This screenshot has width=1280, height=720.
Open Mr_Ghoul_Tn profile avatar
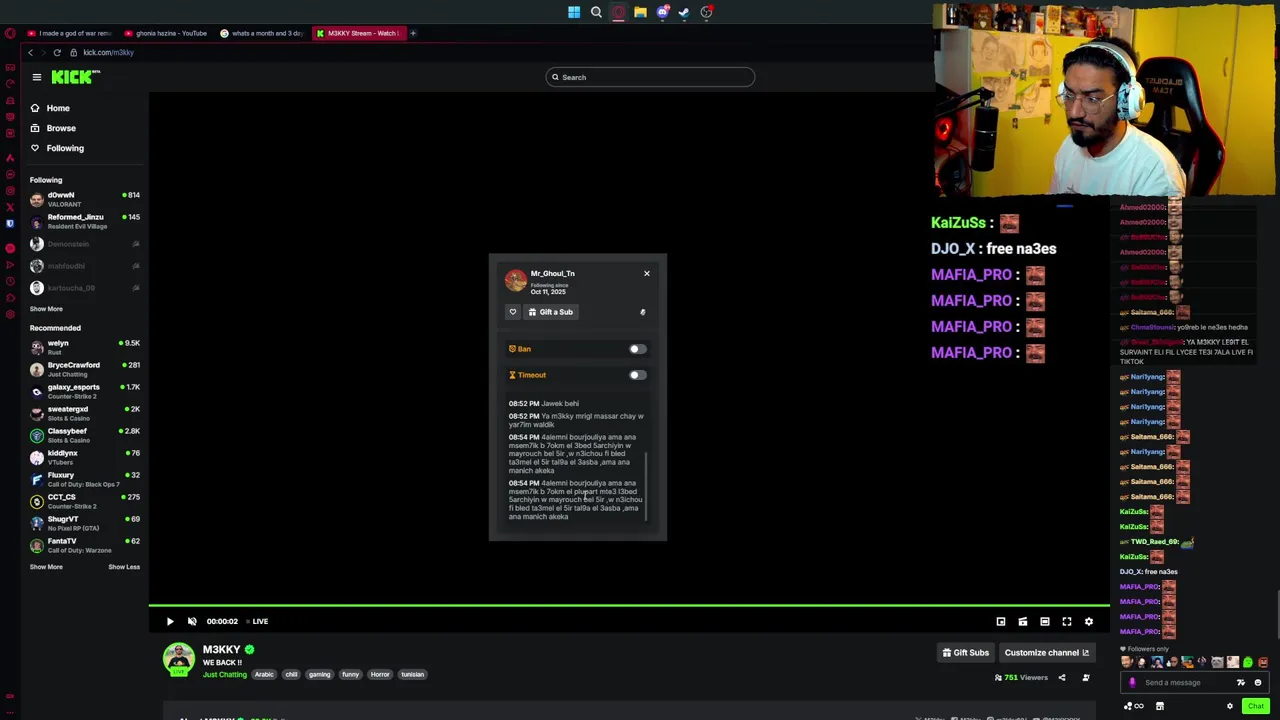coord(516,280)
